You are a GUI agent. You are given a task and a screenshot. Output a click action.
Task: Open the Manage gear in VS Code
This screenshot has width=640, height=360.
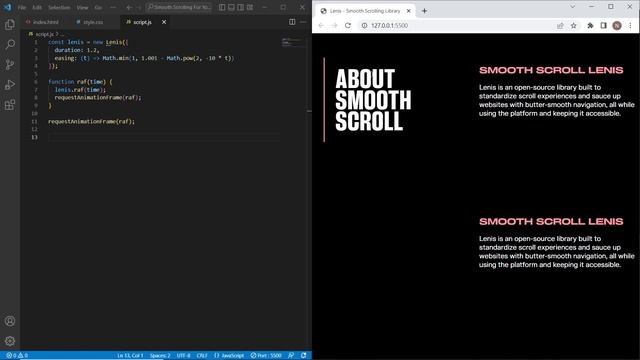coord(10,341)
